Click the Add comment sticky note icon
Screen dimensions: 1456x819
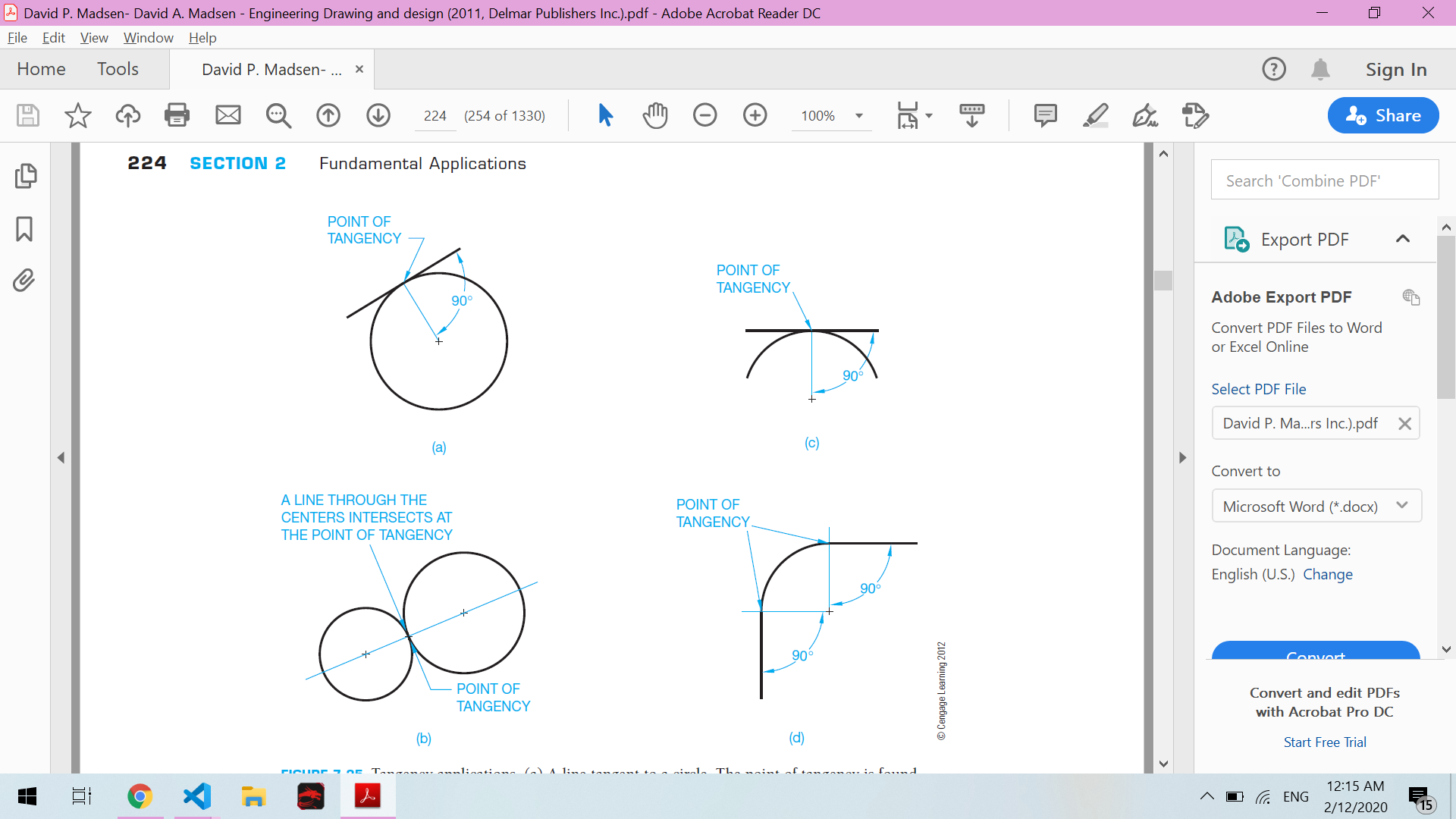click(x=1045, y=115)
